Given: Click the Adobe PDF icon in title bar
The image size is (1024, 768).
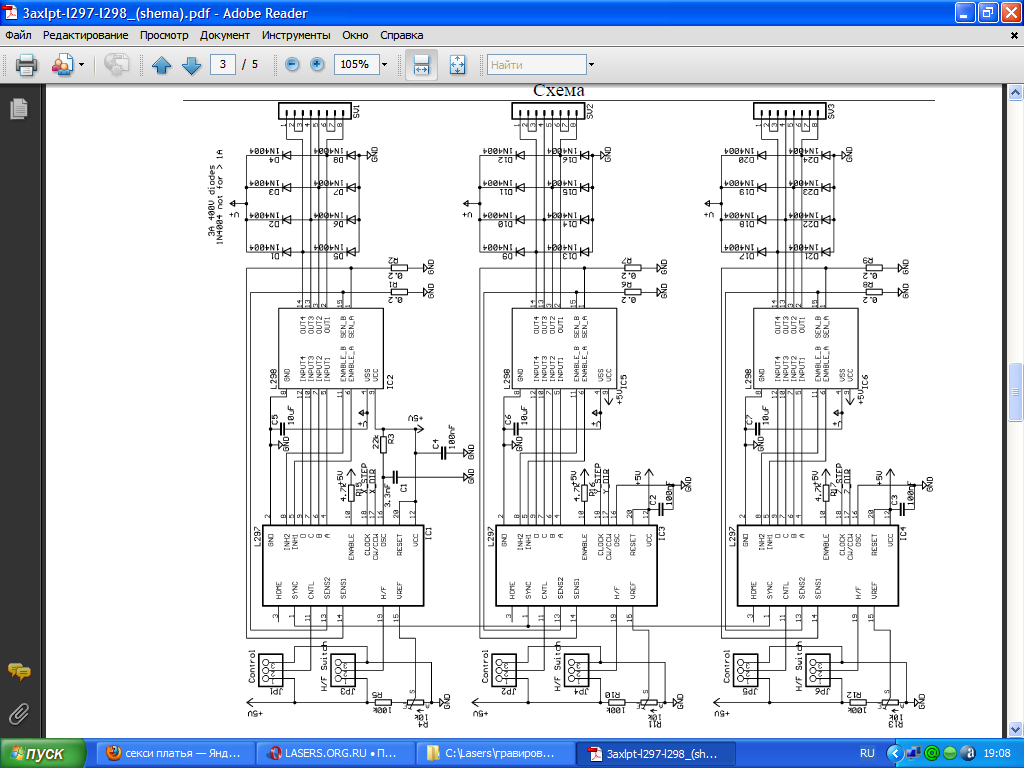Looking at the screenshot, I should tap(10, 12).
